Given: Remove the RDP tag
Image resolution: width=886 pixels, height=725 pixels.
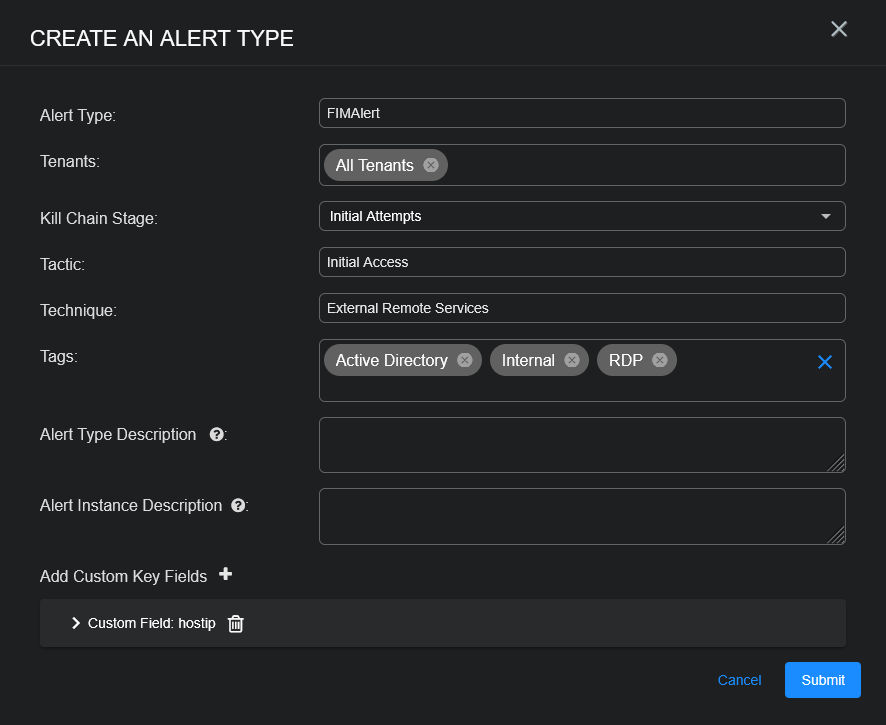Looking at the screenshot, I should [660, 360].
